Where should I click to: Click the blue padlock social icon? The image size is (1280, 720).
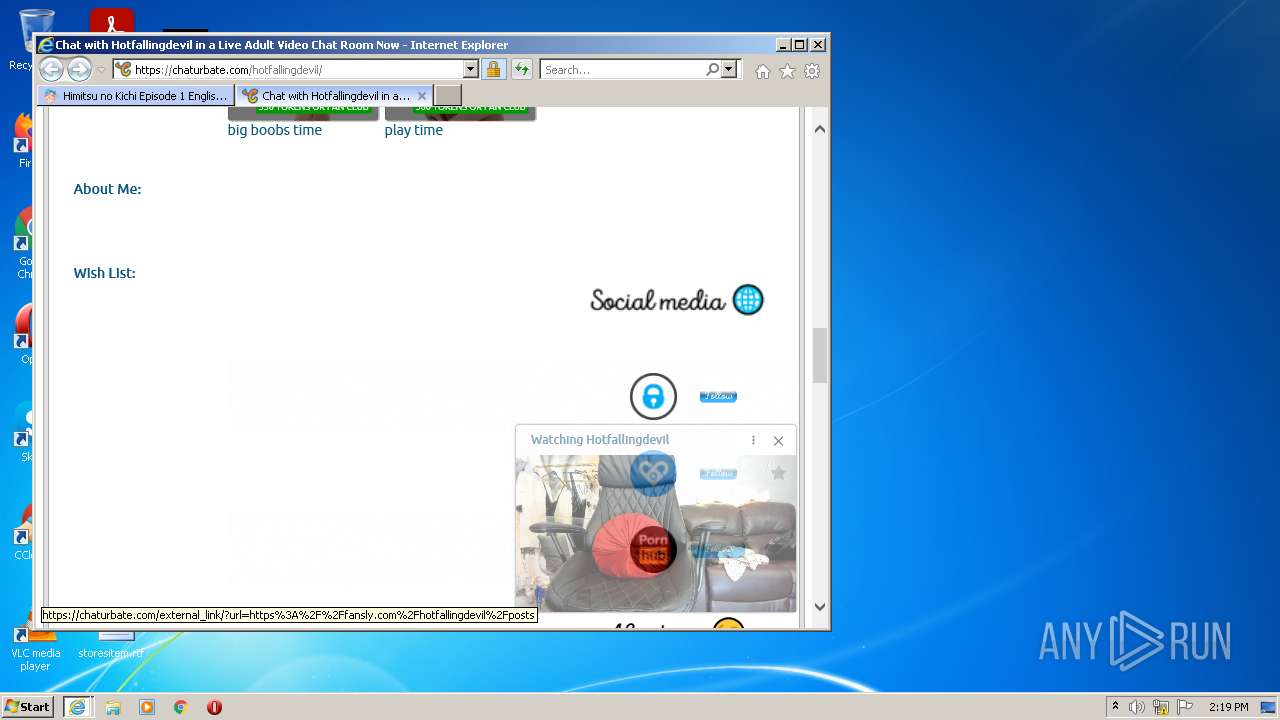(653, 397)
